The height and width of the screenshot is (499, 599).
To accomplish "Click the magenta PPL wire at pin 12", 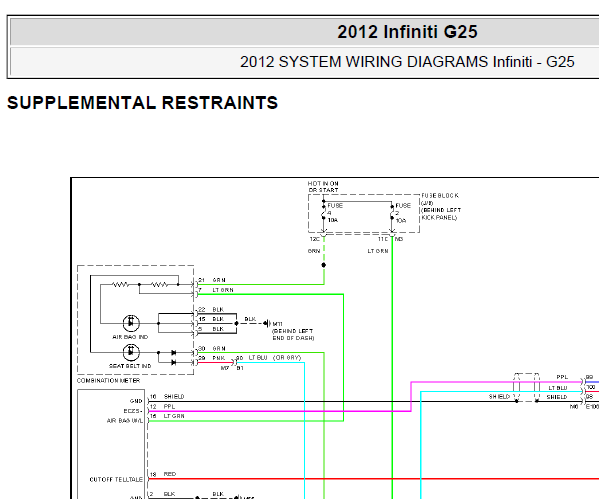I will [279, 412].
